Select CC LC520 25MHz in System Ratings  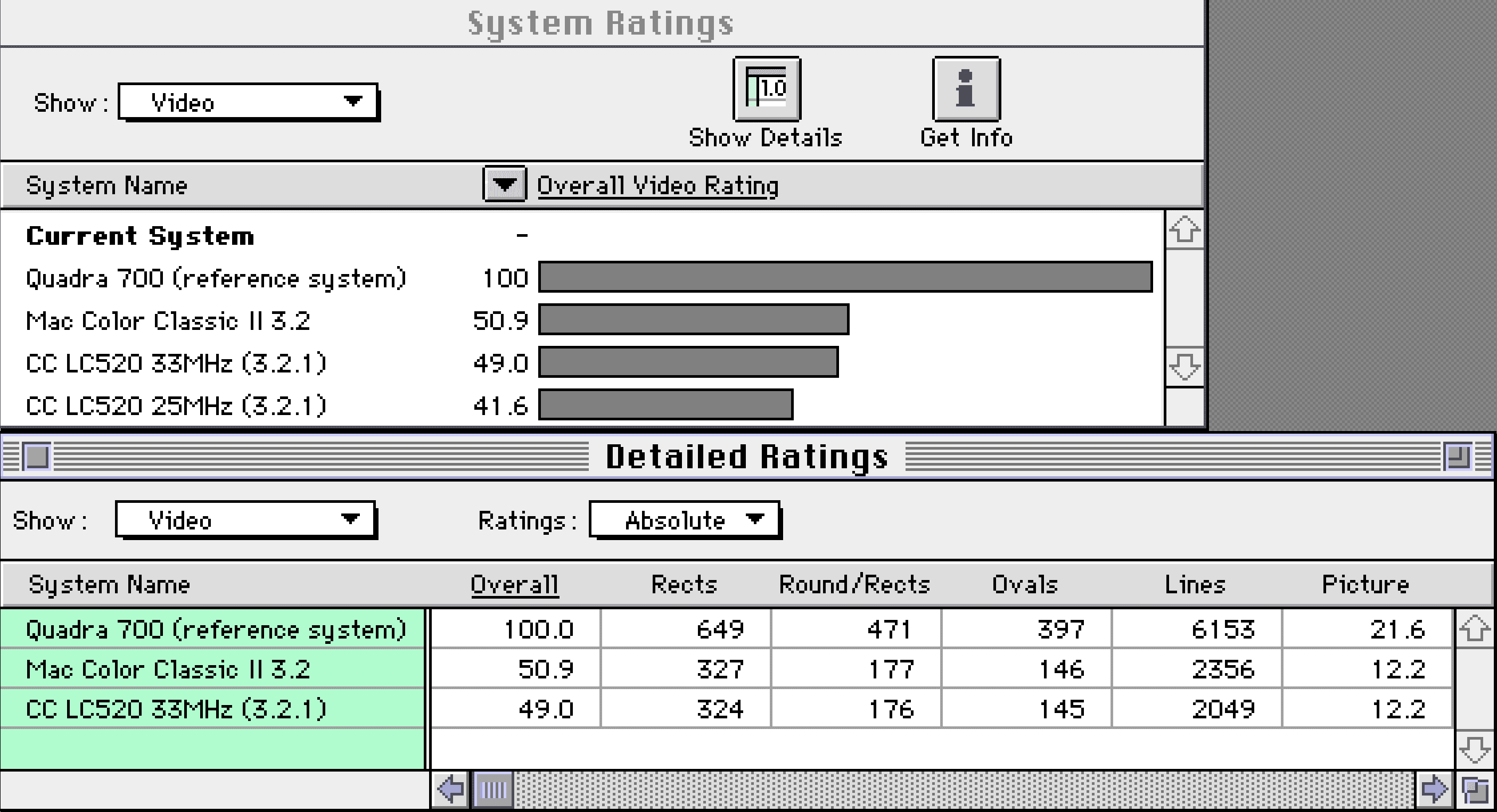(x=176, y=405)
